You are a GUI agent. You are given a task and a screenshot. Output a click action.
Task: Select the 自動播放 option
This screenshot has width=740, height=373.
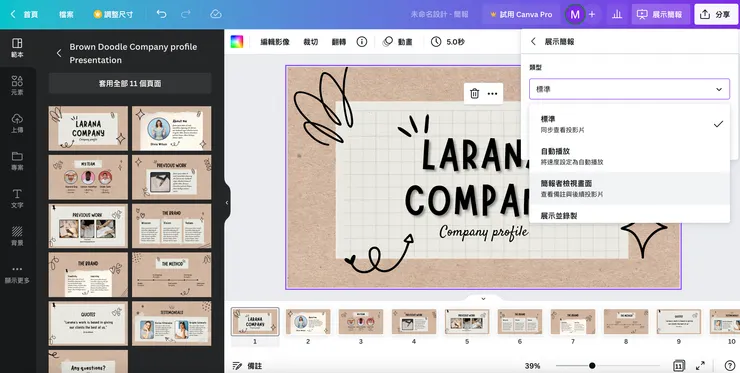coord(629,156)
